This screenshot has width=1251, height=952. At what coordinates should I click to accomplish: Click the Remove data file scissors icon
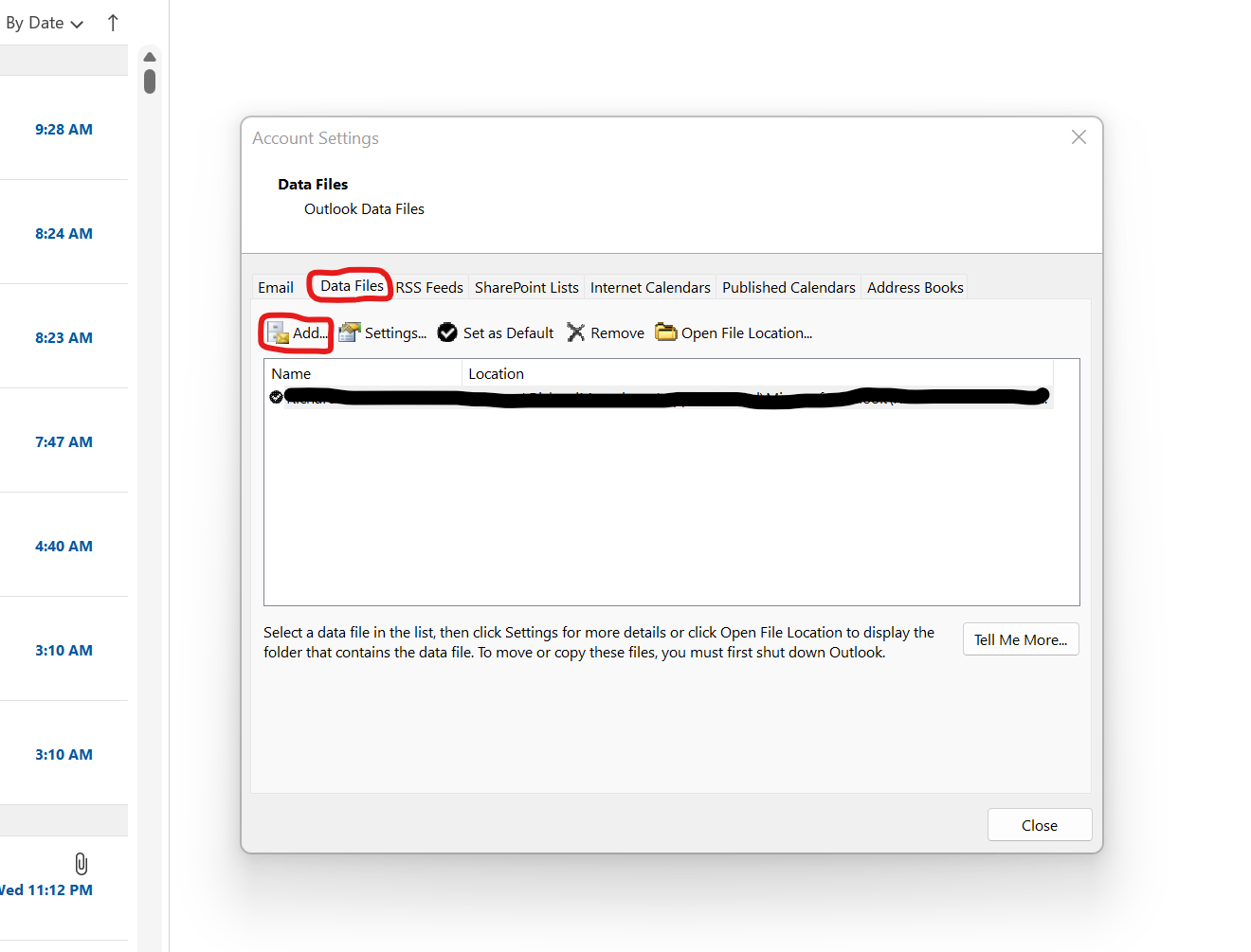point(576,332)
